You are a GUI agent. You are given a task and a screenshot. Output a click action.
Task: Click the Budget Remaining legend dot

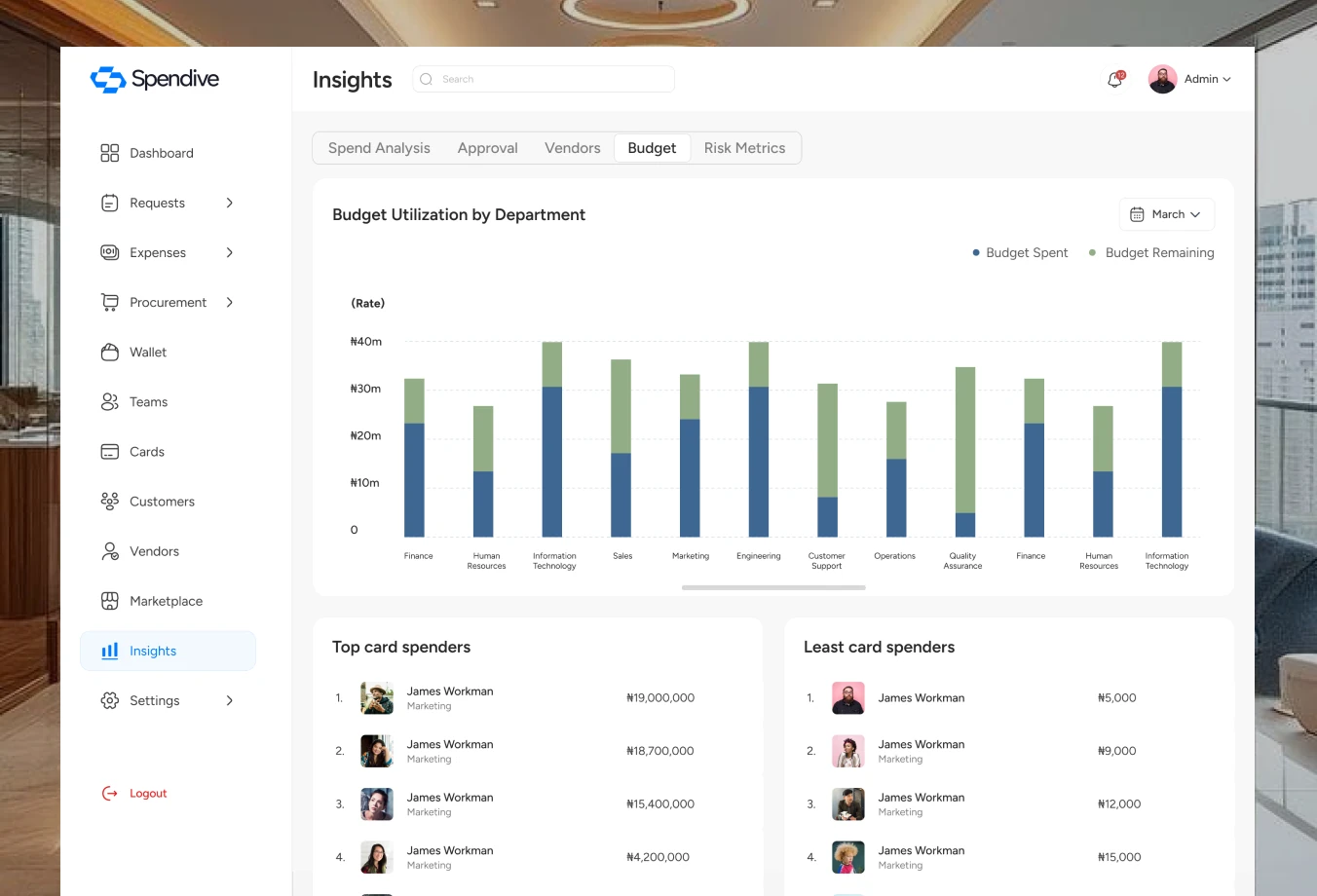coord(1092,253)
